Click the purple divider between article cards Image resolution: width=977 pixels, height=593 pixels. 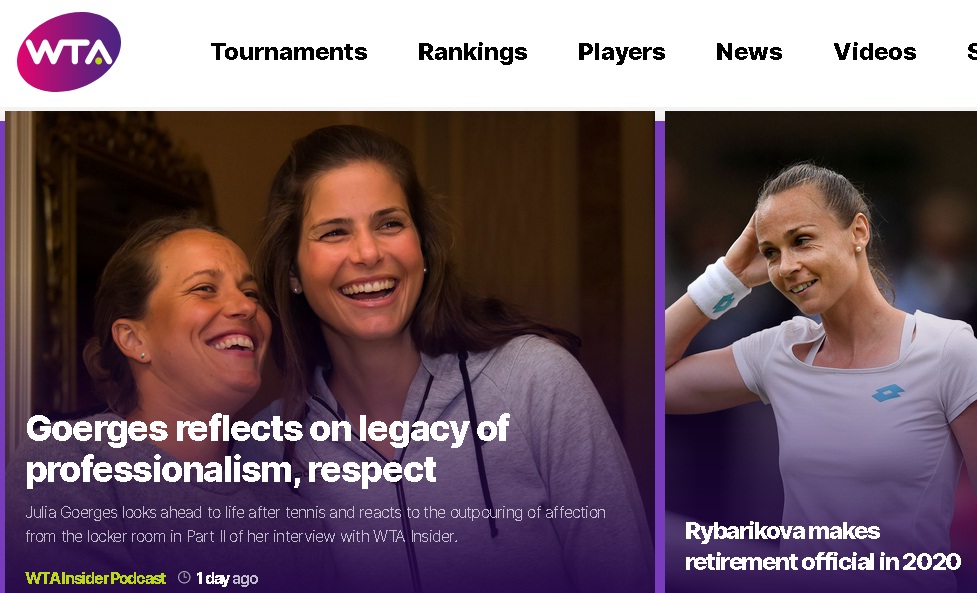[660, 350]
